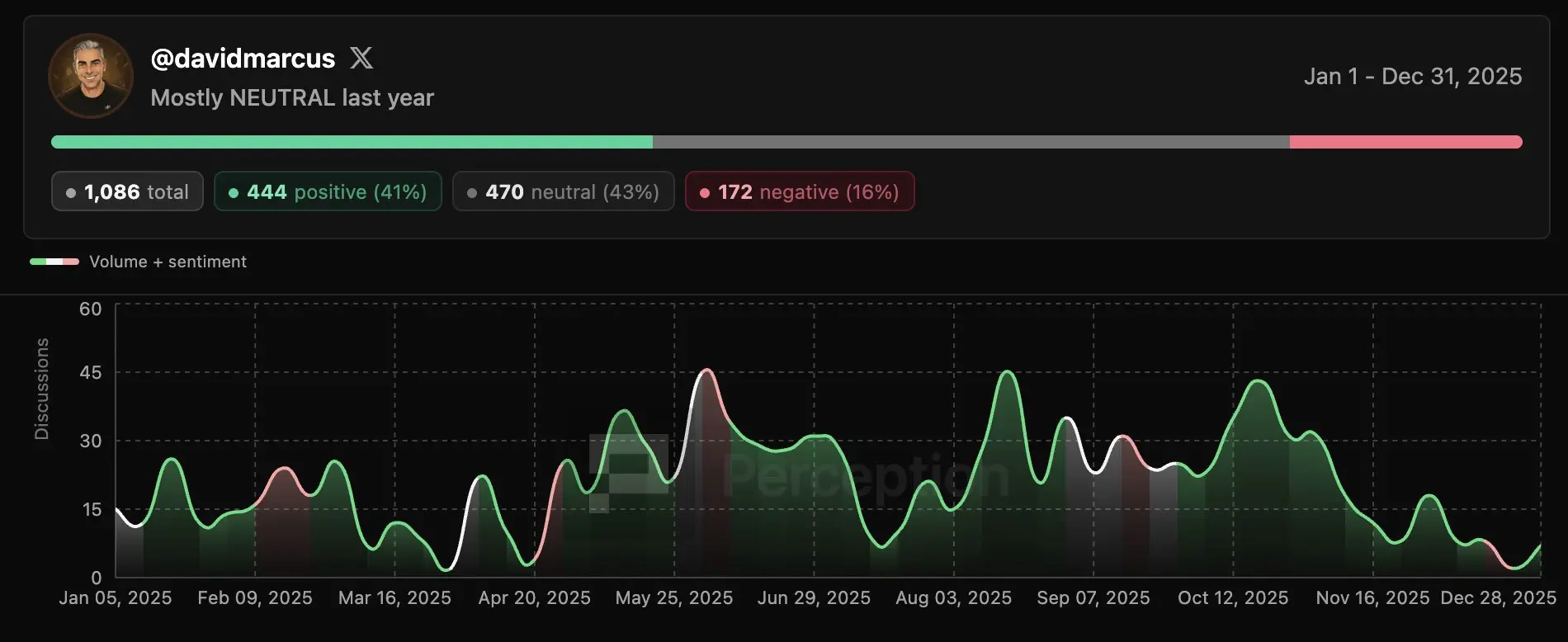1568x642 pixels.
Task: Click the Volume + sentiment legend label
Action: point(168,262)
